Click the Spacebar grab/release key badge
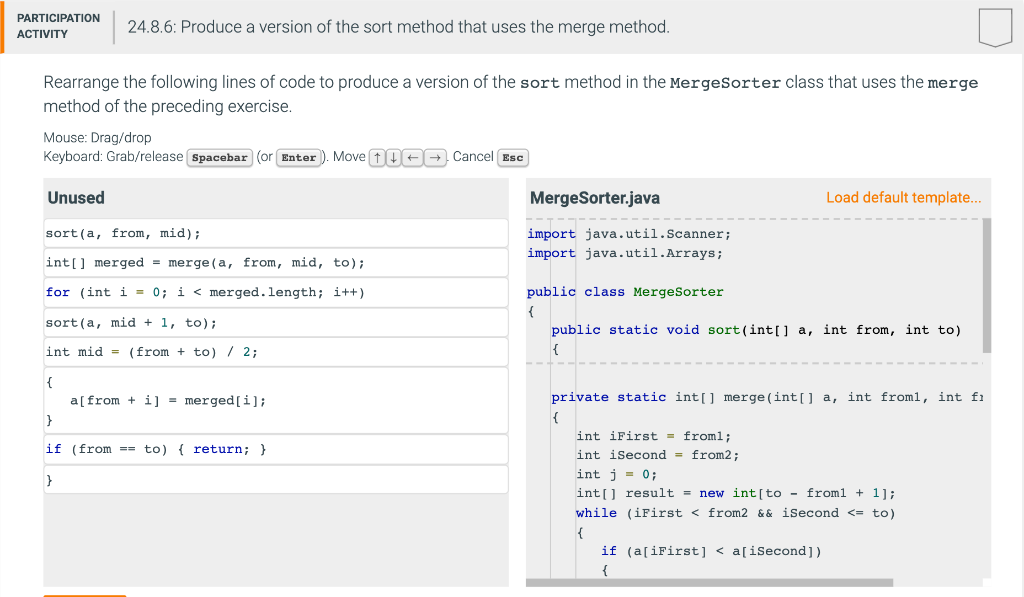This screenshot has width=1024, height=597. point(219,157)
